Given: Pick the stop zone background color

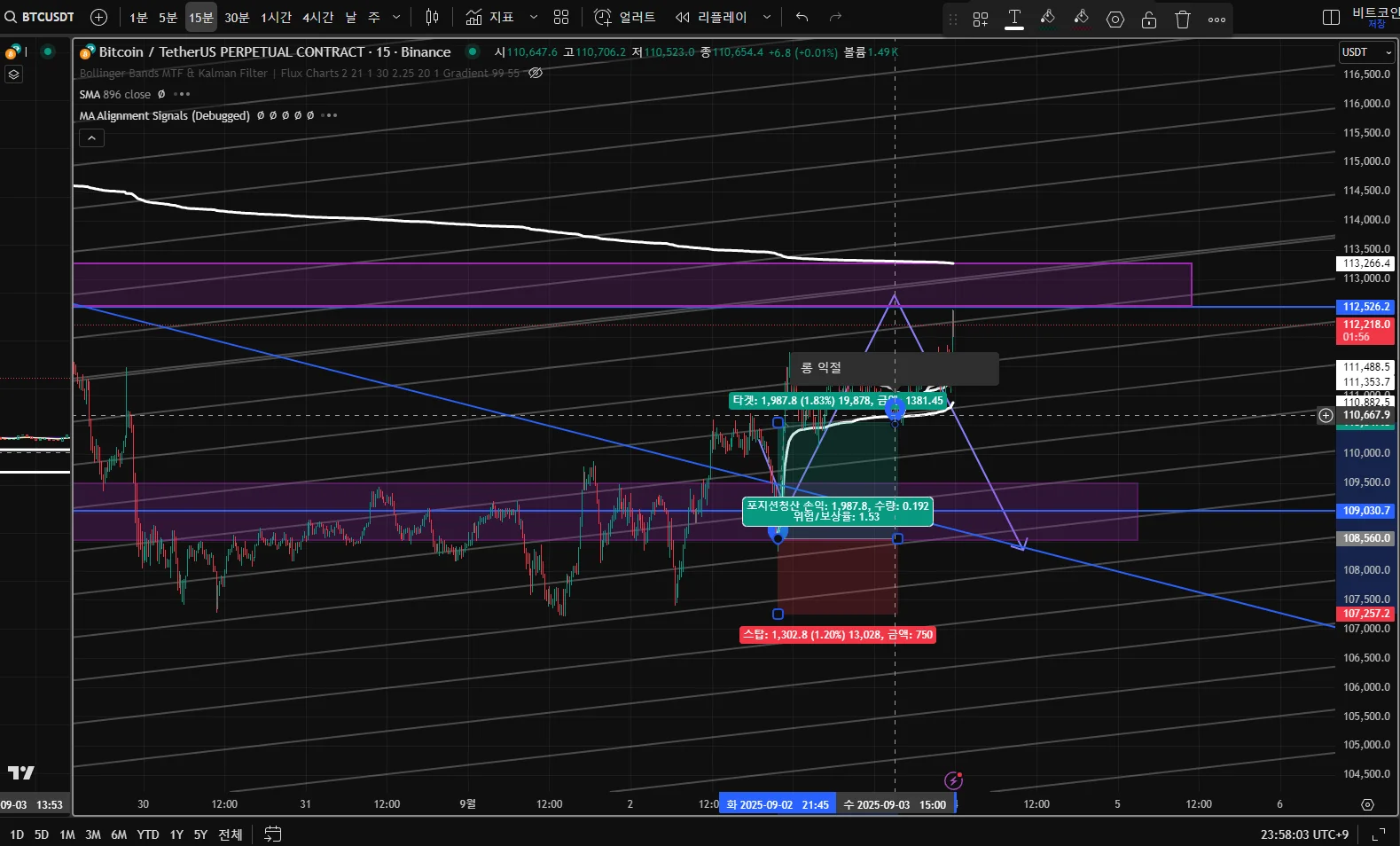Looking at the screenshot, I should 1082,19.
